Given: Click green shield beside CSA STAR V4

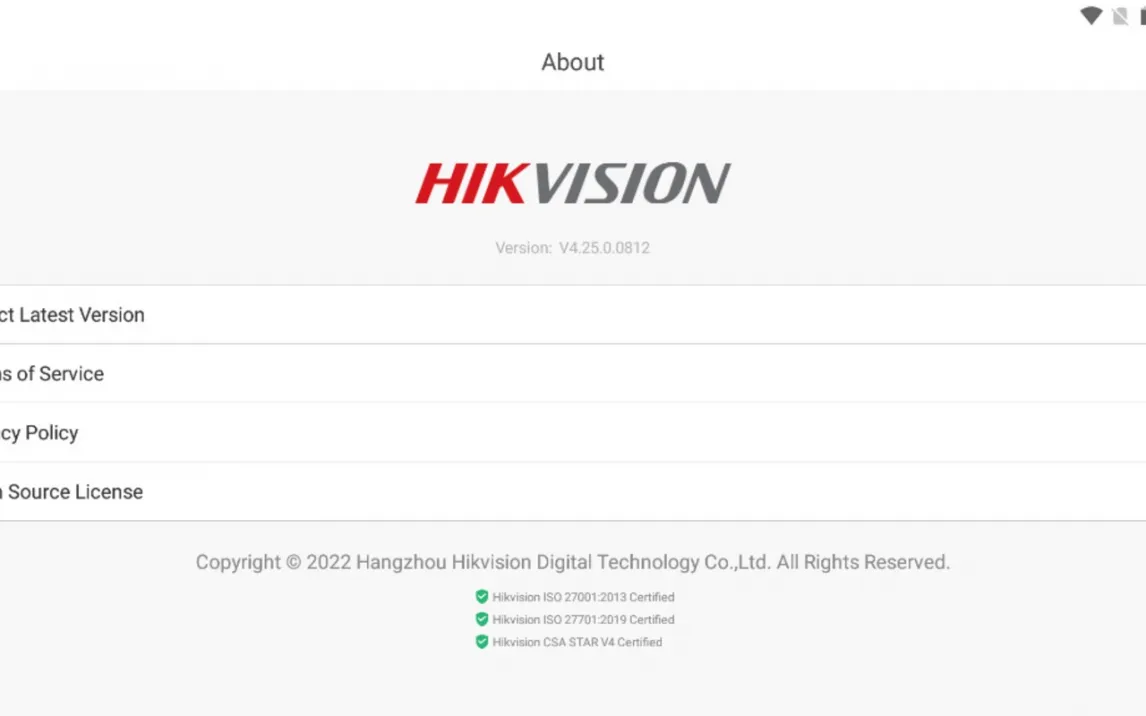Looking at the screenshot, I should [482, 642].
